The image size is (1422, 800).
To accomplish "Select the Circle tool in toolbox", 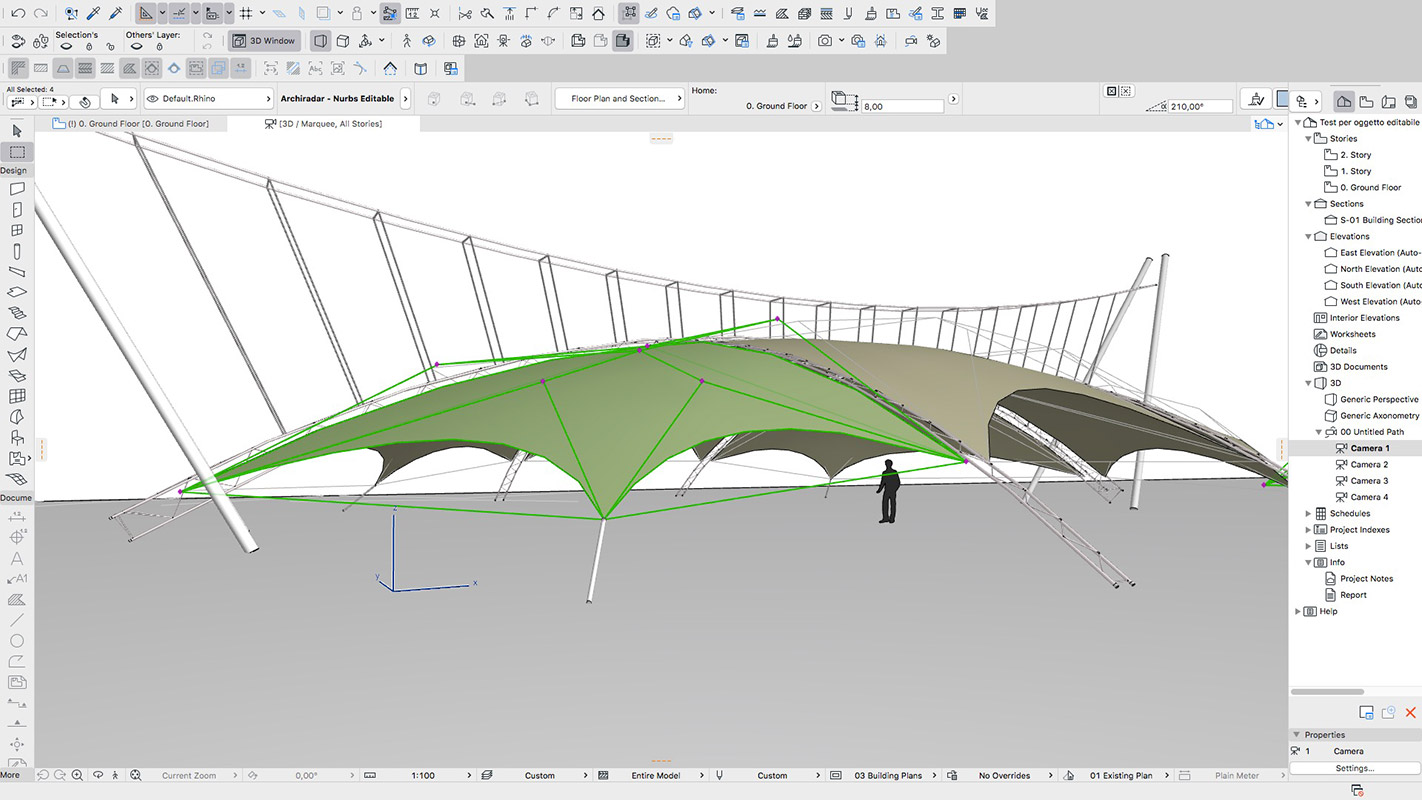I will click(x=17, y=641).
